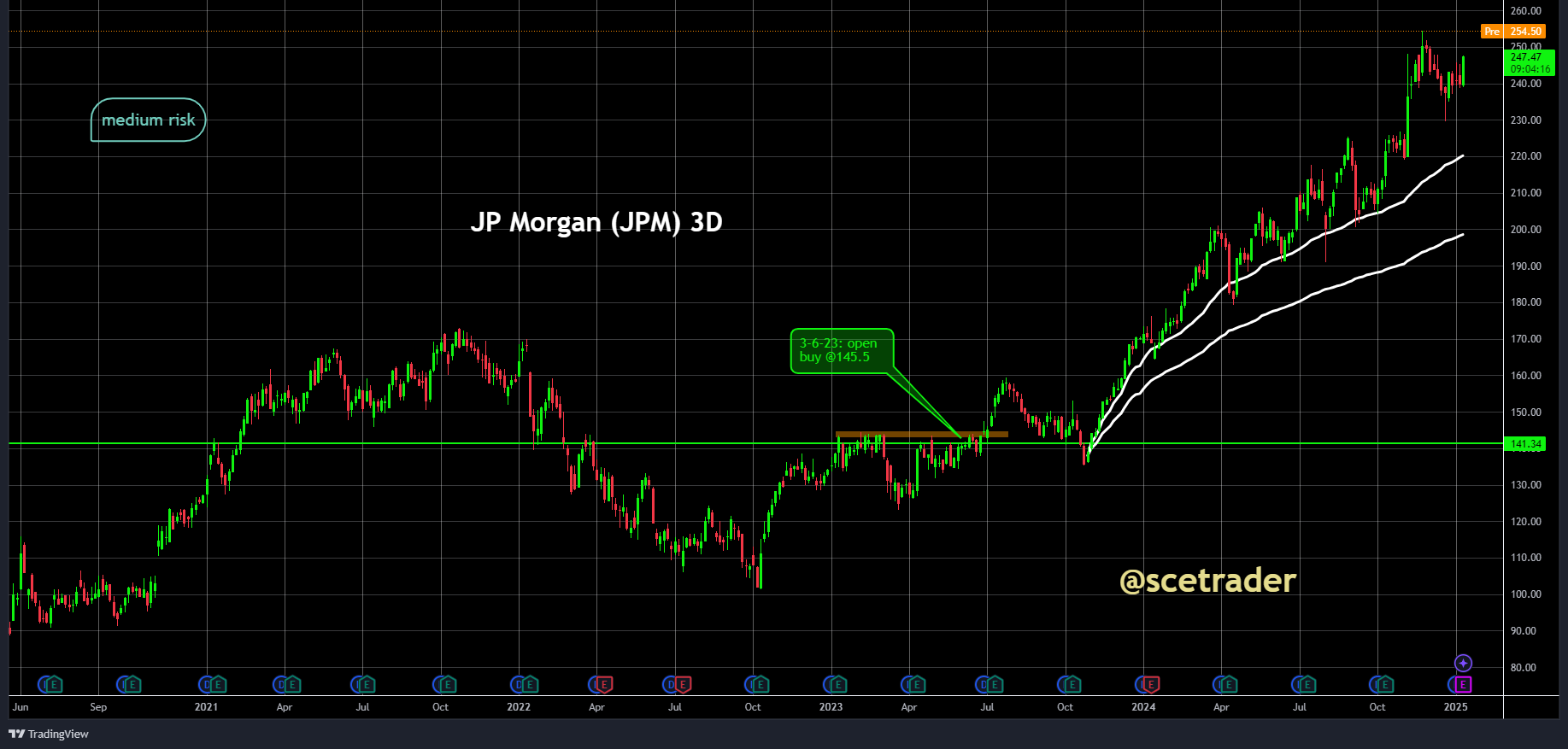Select the '3-6-23: open buy @145.5' callout
Screen dimensions: 1568x749
click(x=842, y=350)
